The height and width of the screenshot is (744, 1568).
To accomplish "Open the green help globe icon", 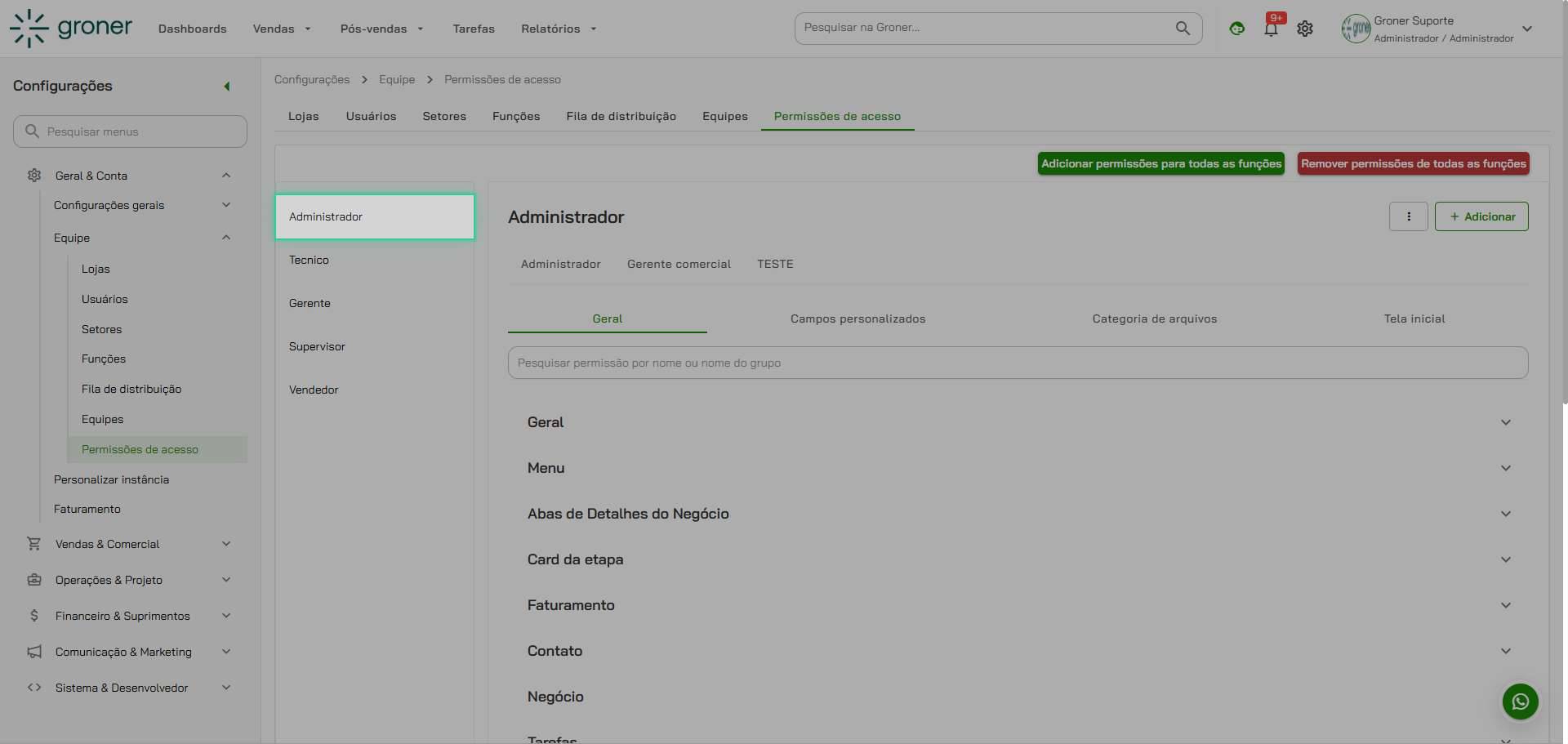I will click(x=1236, y=28).
